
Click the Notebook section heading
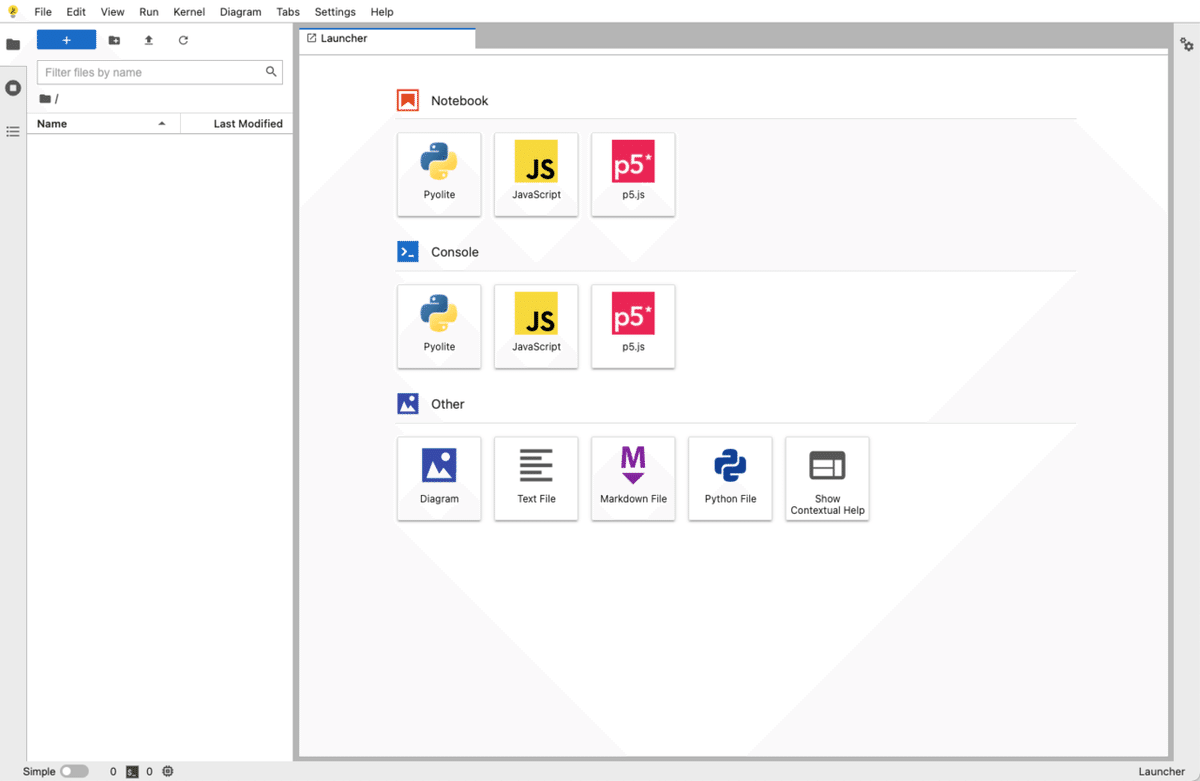tap(459, 101)
